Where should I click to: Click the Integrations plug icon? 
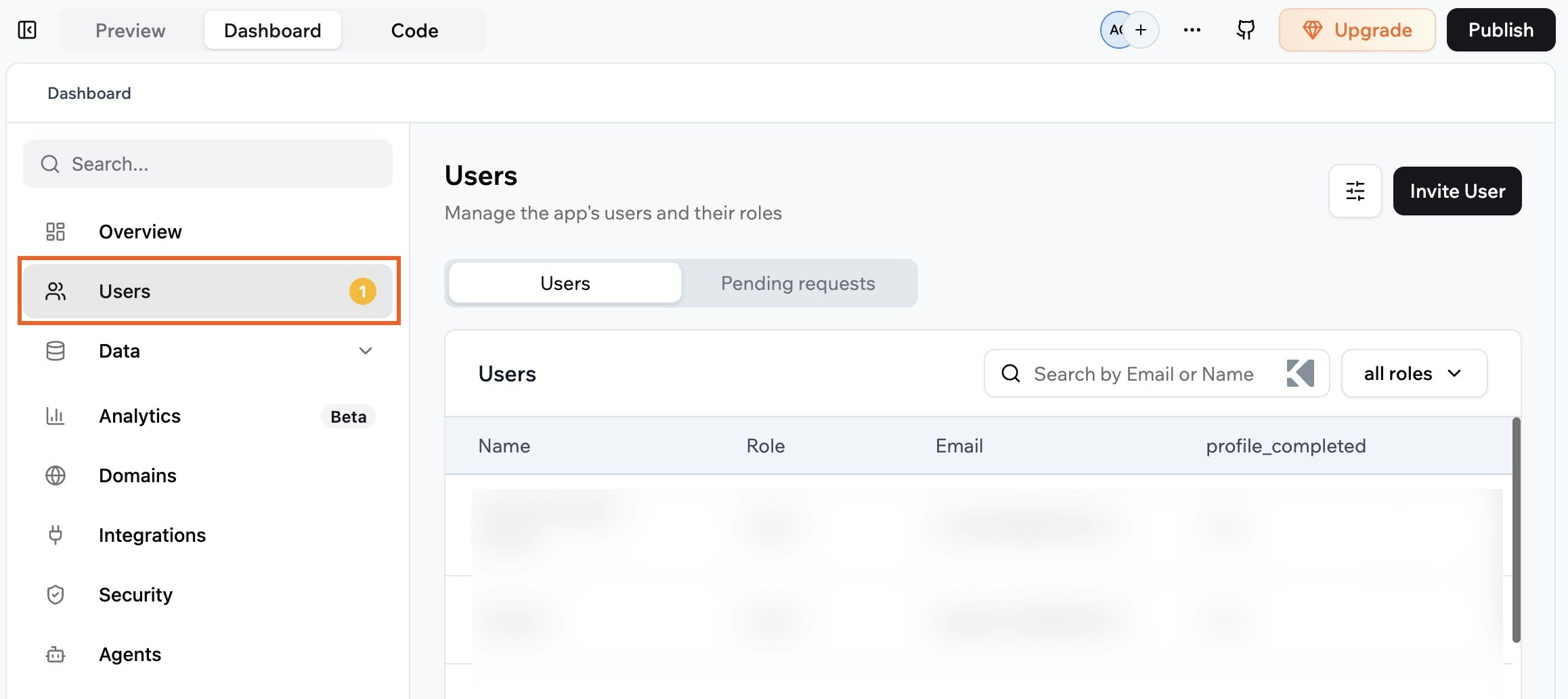pyautogui.click(x=54, y=534)
